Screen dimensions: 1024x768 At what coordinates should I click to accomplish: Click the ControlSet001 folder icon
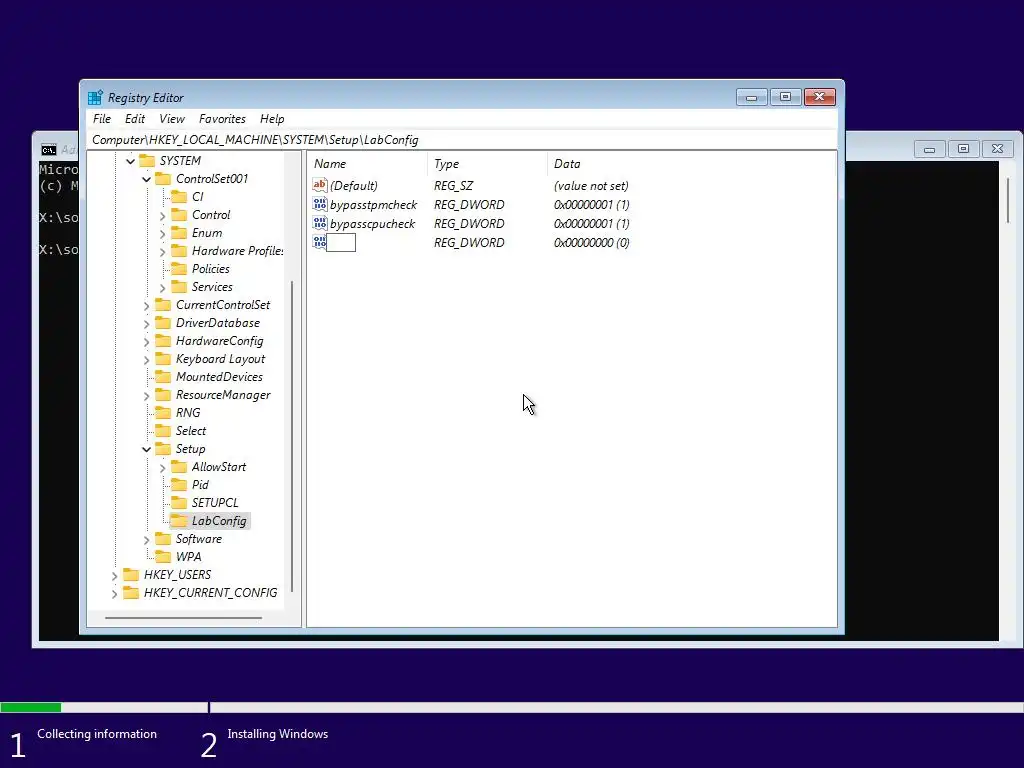coord(163,179)
